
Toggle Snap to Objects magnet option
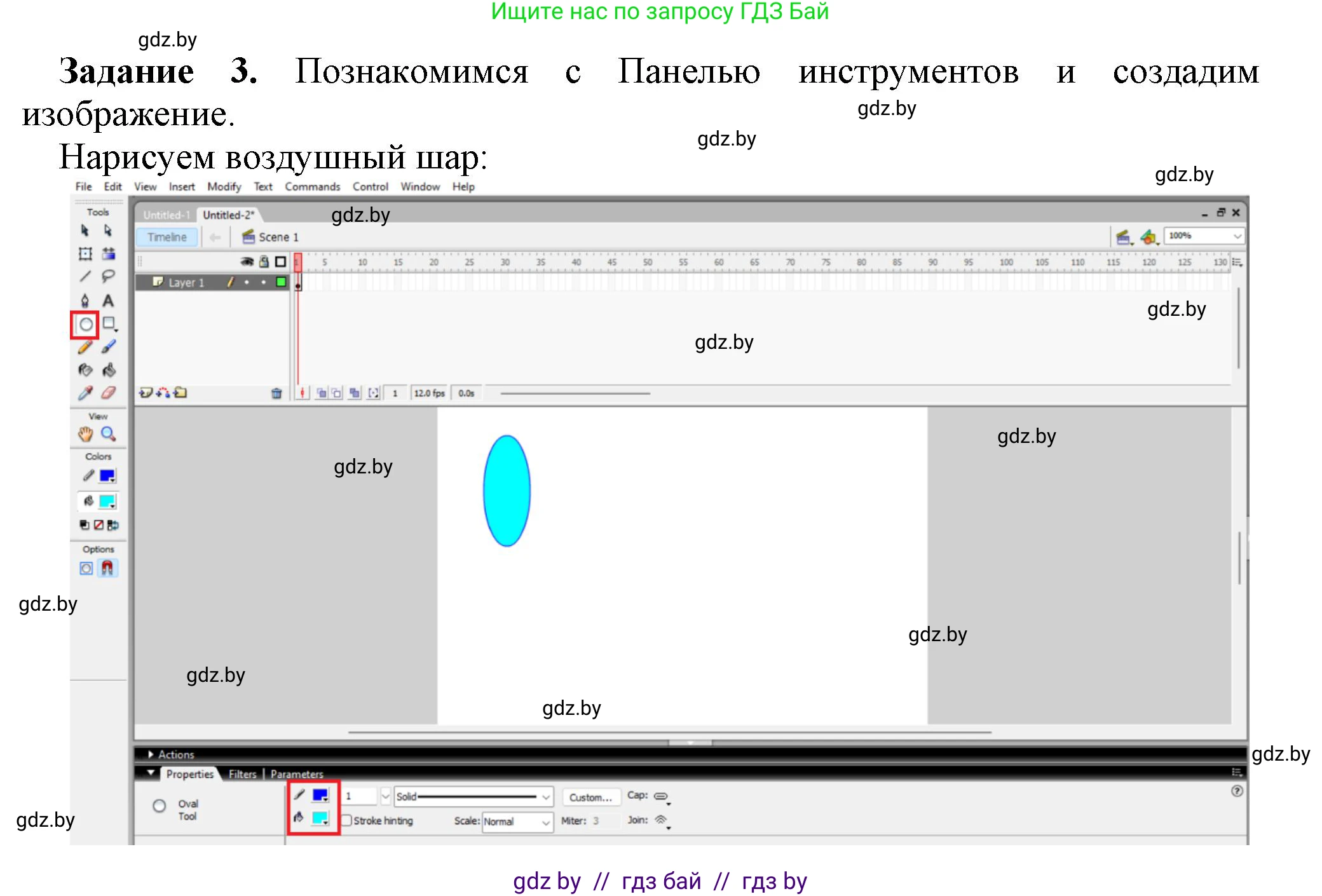(x=108, y=569)
